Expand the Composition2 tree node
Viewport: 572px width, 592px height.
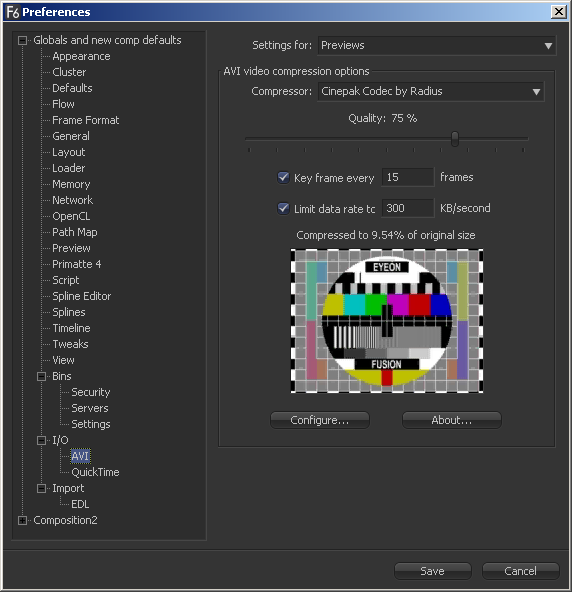coord(23,521)
